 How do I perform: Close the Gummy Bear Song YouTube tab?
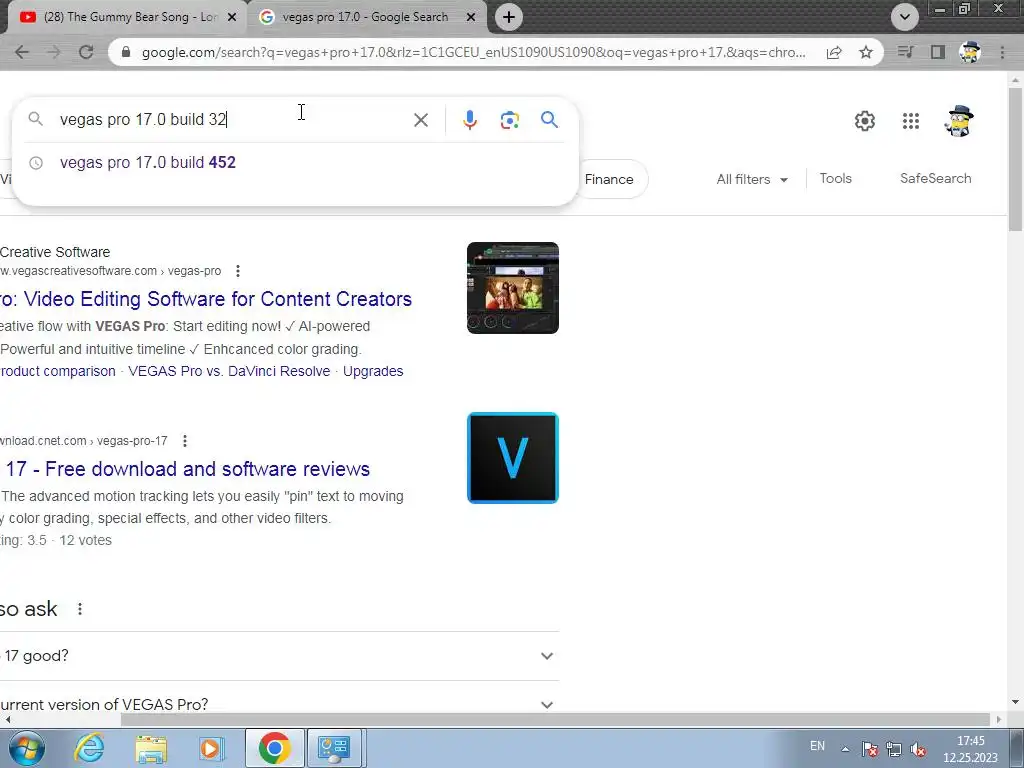pos(232,17)
